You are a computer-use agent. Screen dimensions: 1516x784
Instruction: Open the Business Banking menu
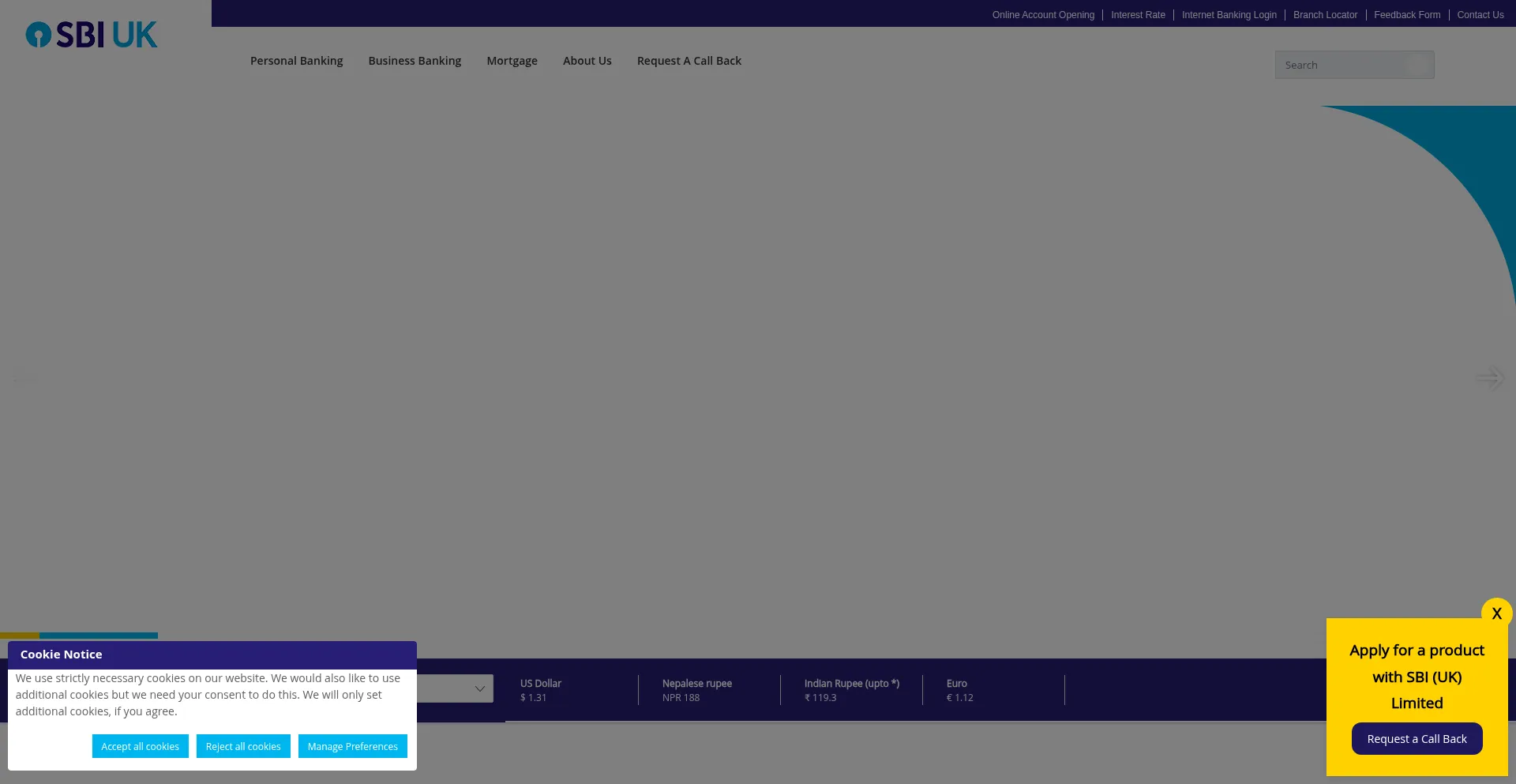(415, 61)
